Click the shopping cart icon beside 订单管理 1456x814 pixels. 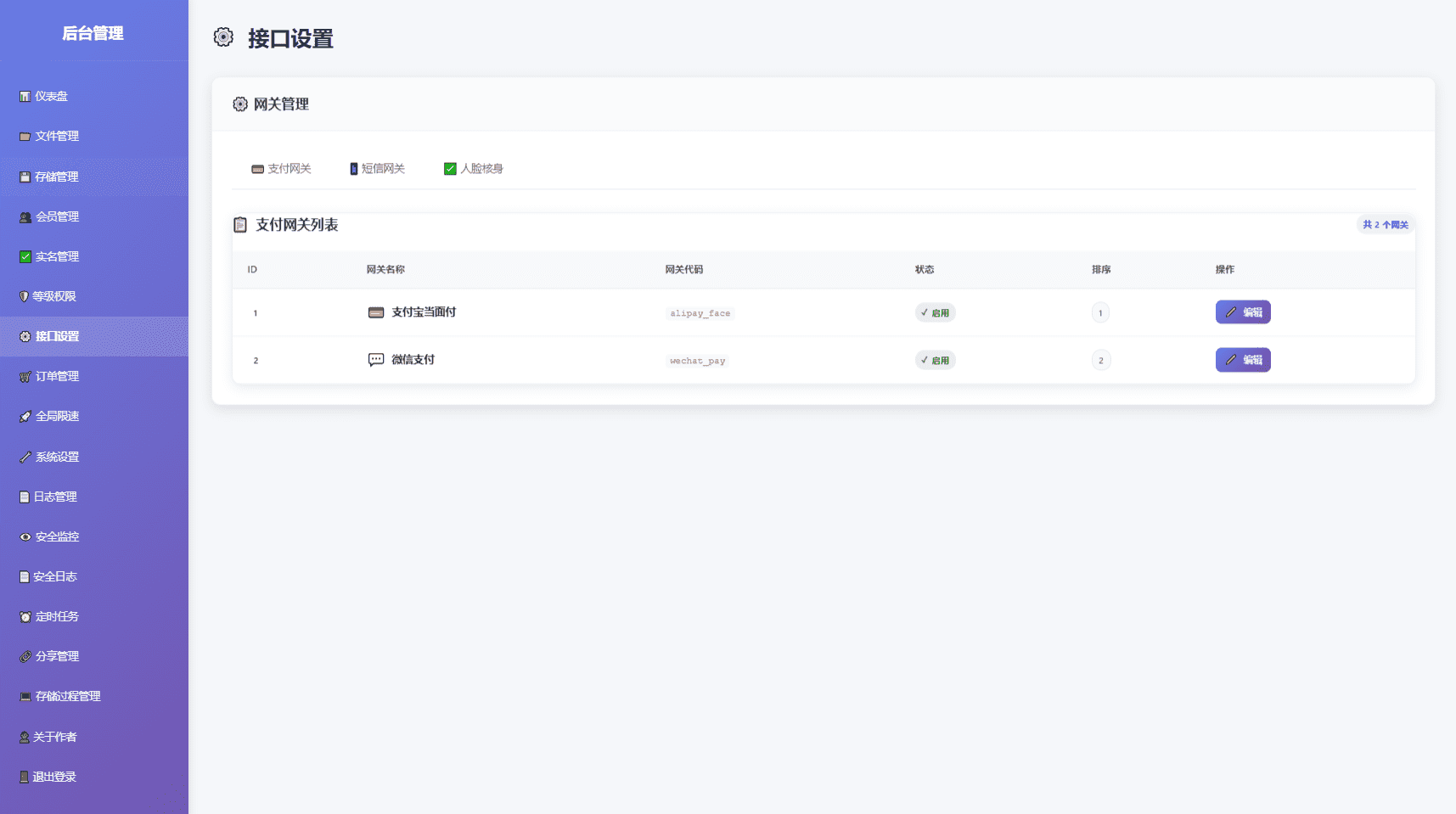[25, 377]
